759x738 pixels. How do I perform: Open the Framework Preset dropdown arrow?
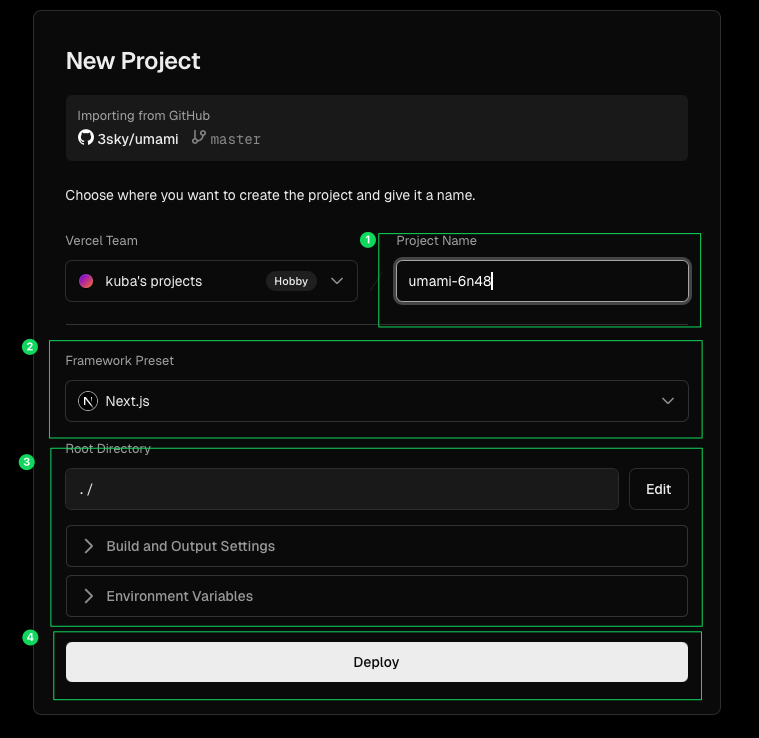[x=668, y=401]
